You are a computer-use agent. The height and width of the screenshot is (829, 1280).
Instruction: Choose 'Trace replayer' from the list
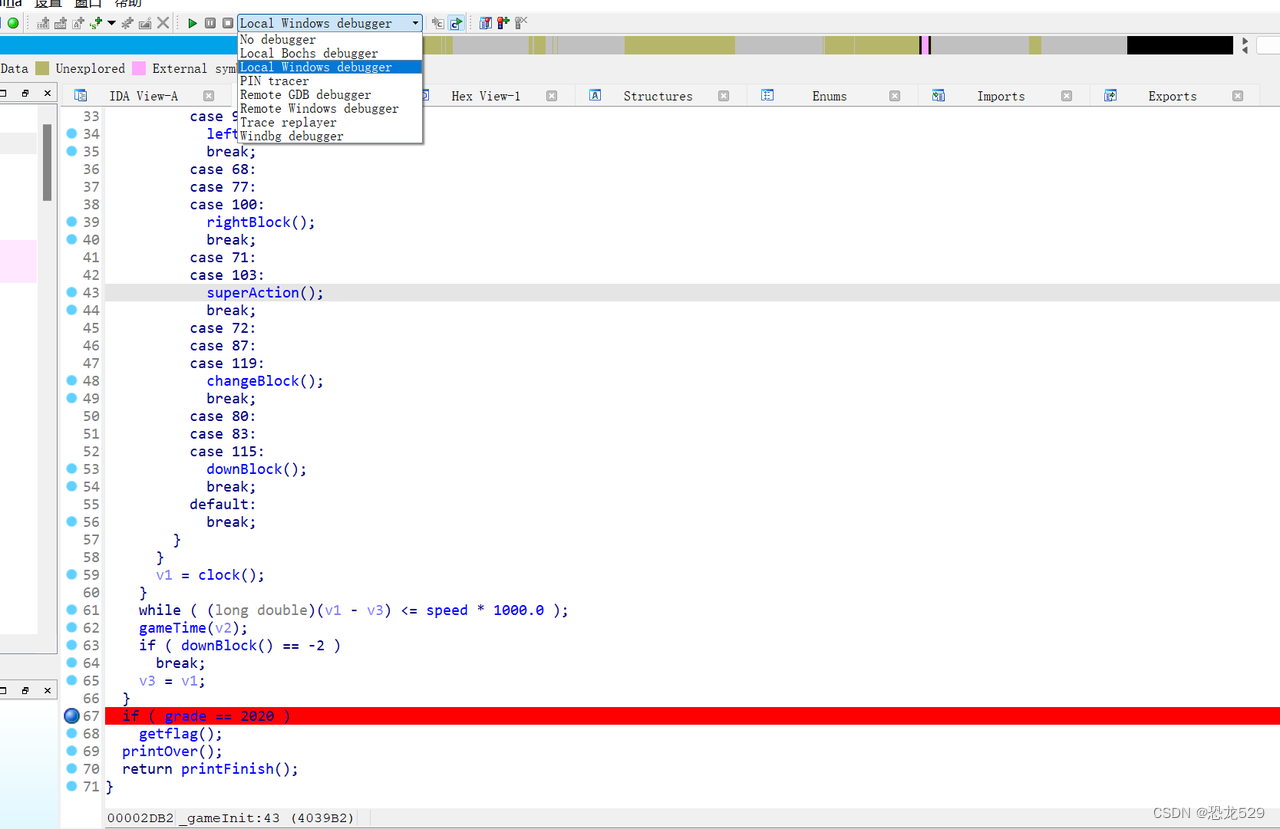click(330, 122)
